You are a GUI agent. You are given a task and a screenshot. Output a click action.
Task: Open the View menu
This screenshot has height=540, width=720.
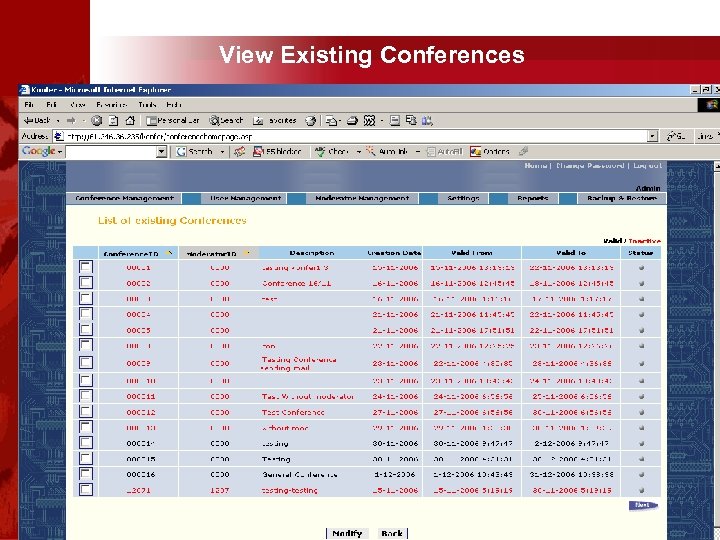point(78,105)
